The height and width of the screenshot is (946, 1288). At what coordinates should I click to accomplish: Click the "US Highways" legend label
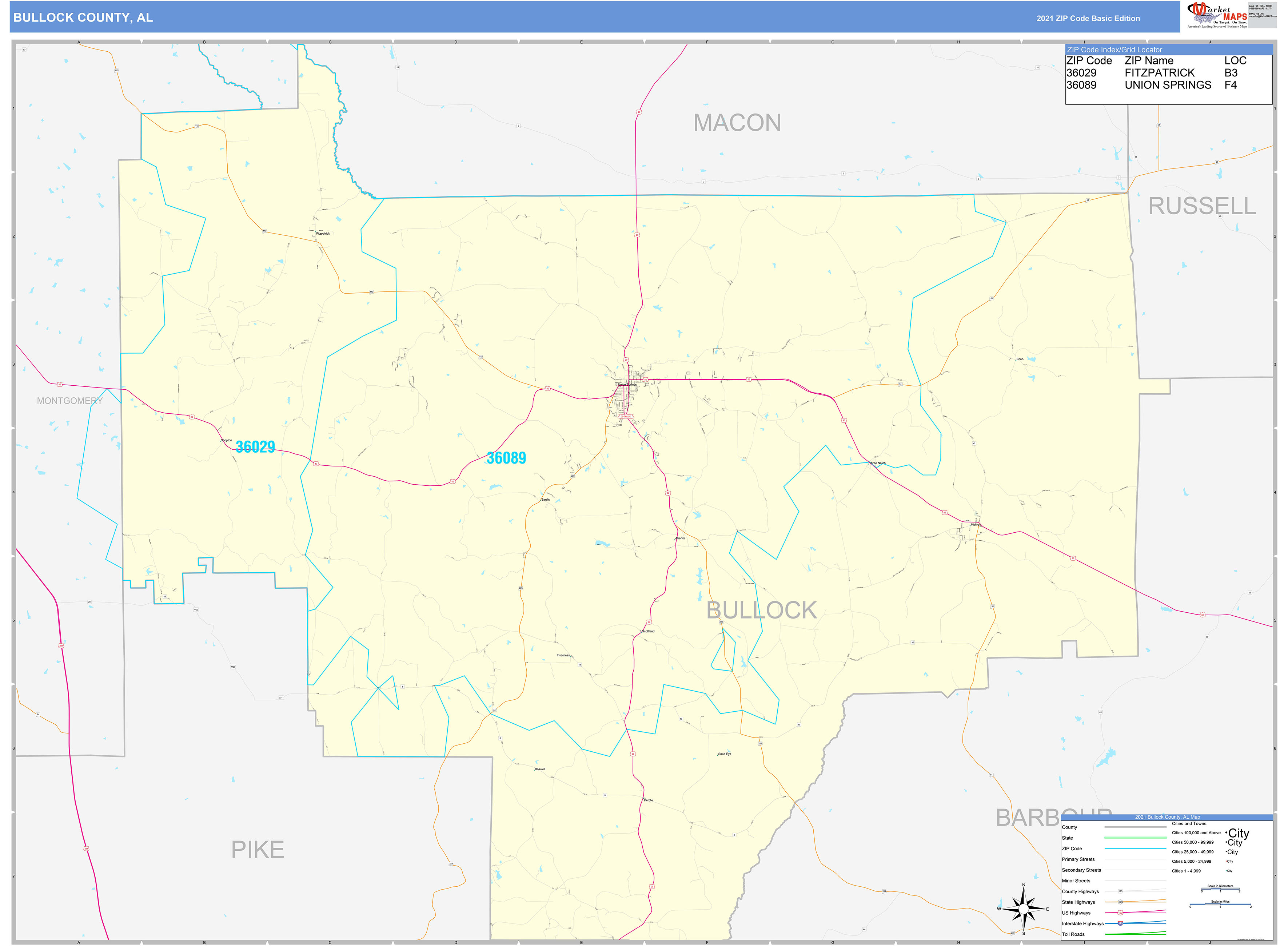click(x=1076, y=913)
